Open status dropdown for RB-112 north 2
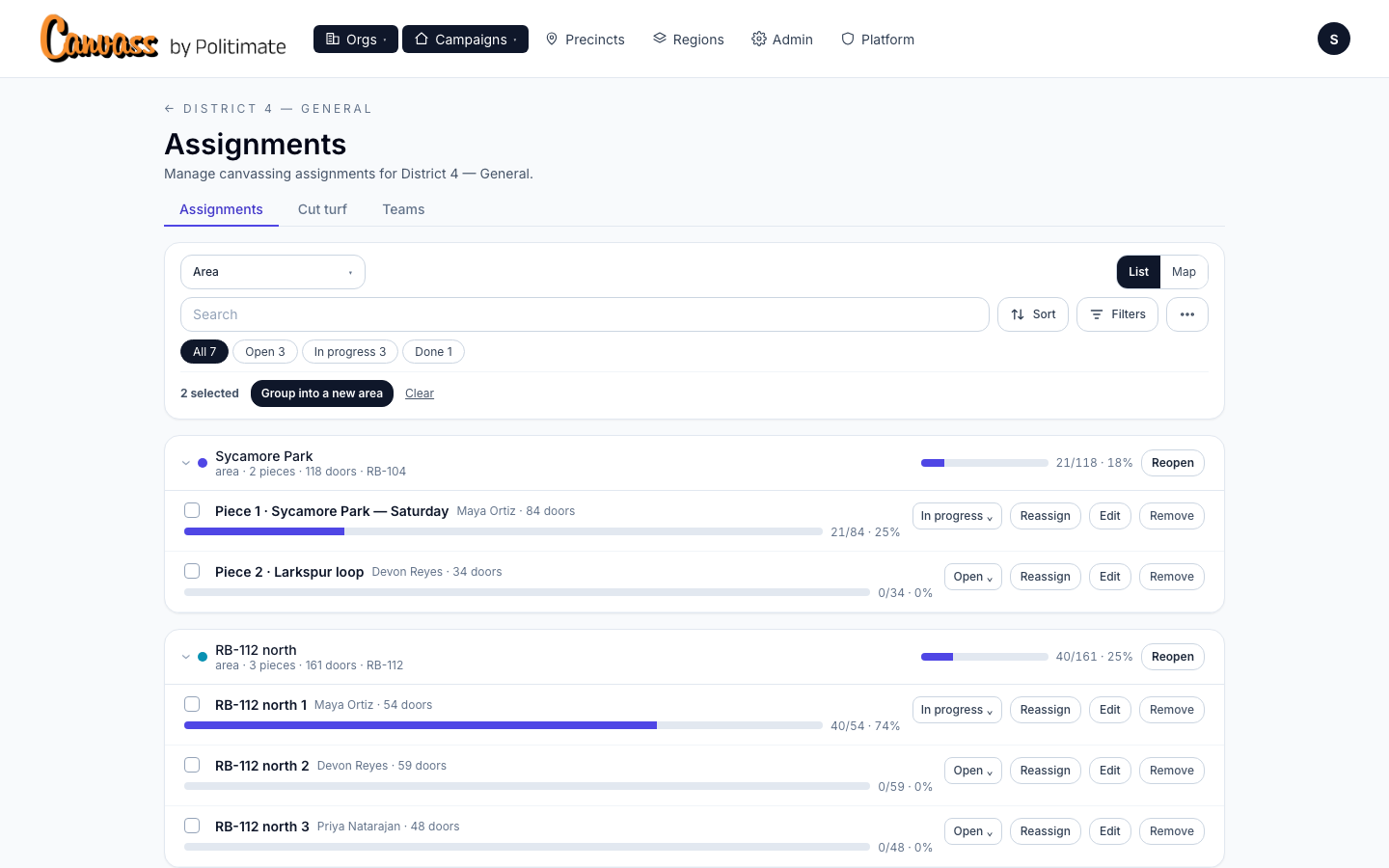The image size is (1389, 868). pyautogui.click(x=973, y=771)
